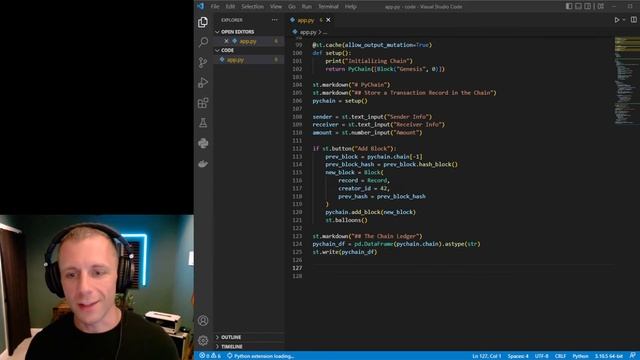Collapse the Open Editors section
640x360 pixels.
pyautogui.click(x=249, y=32)
